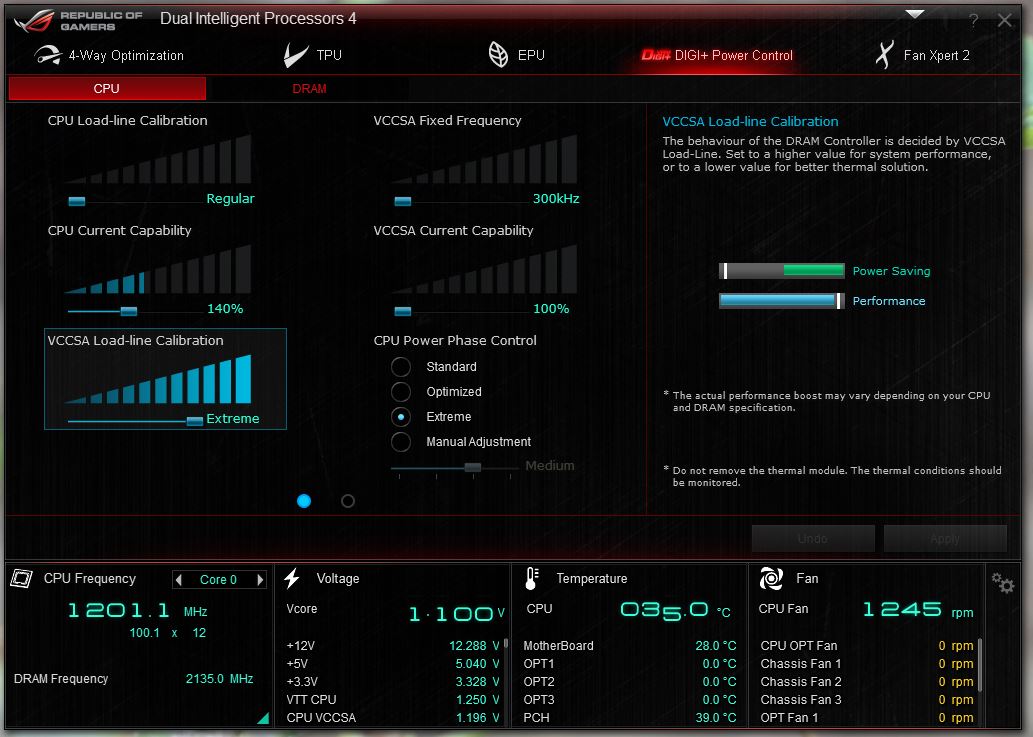Click VCCSA Current Capability slider handle
Image resolution: width=1033 pixels, height=737 pixels.
point(403,311)
